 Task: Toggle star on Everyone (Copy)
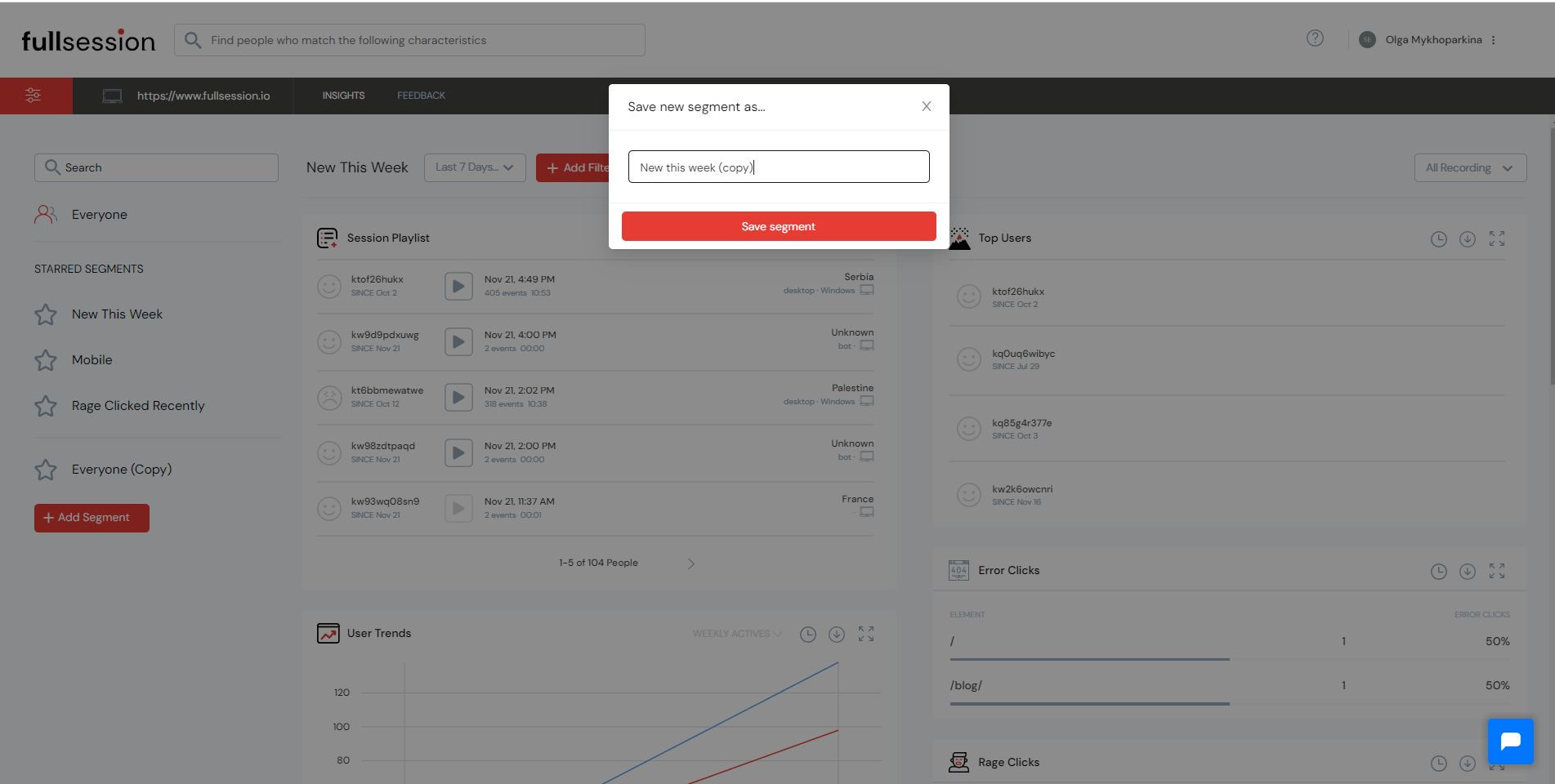click(x=46, y=470)
